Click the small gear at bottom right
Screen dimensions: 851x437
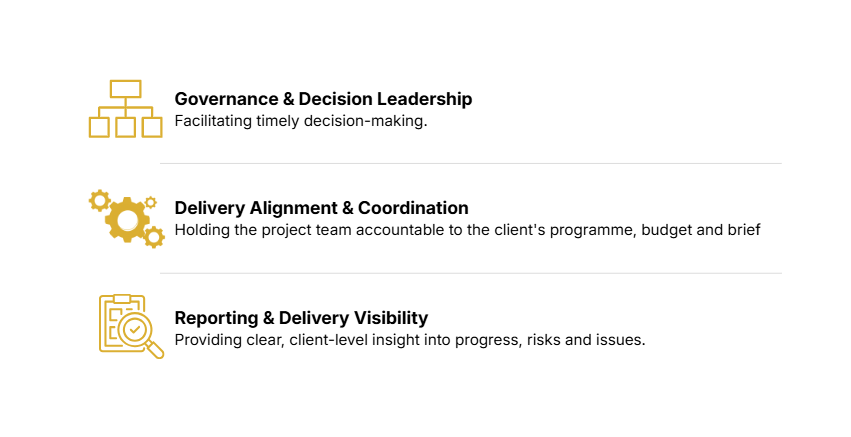[x=154, y=237]
